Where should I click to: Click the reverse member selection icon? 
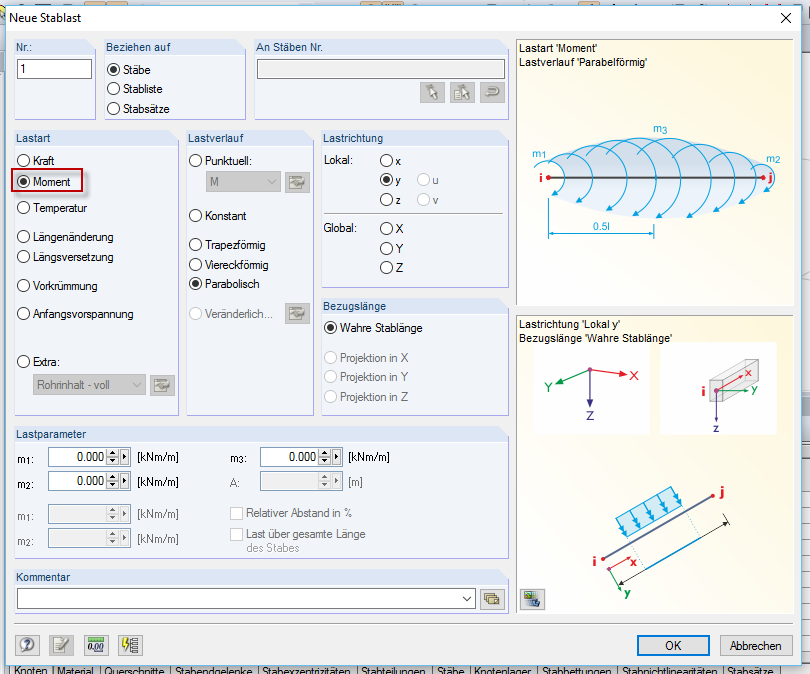pyautogui.click(x=492, y=92)
